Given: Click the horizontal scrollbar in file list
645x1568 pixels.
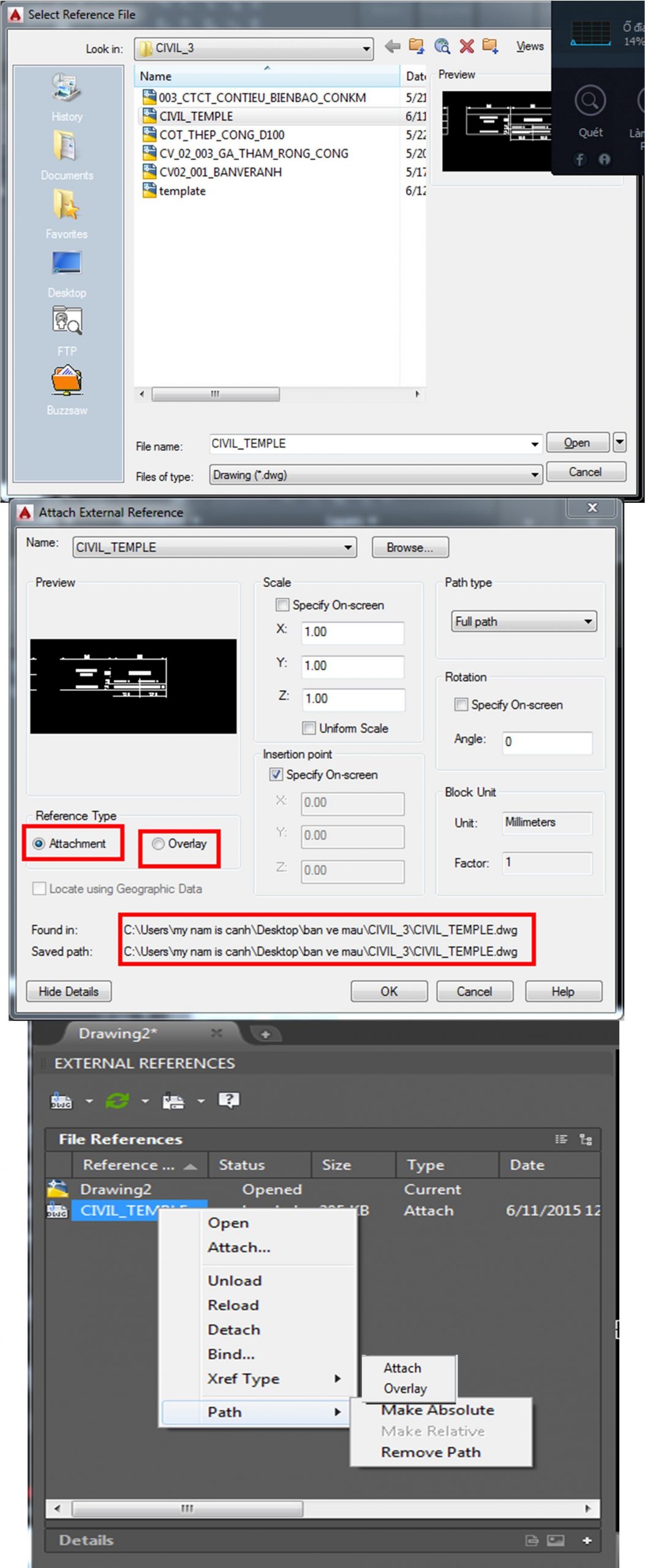Looking at the screenshot, I should tap(216, 394).
